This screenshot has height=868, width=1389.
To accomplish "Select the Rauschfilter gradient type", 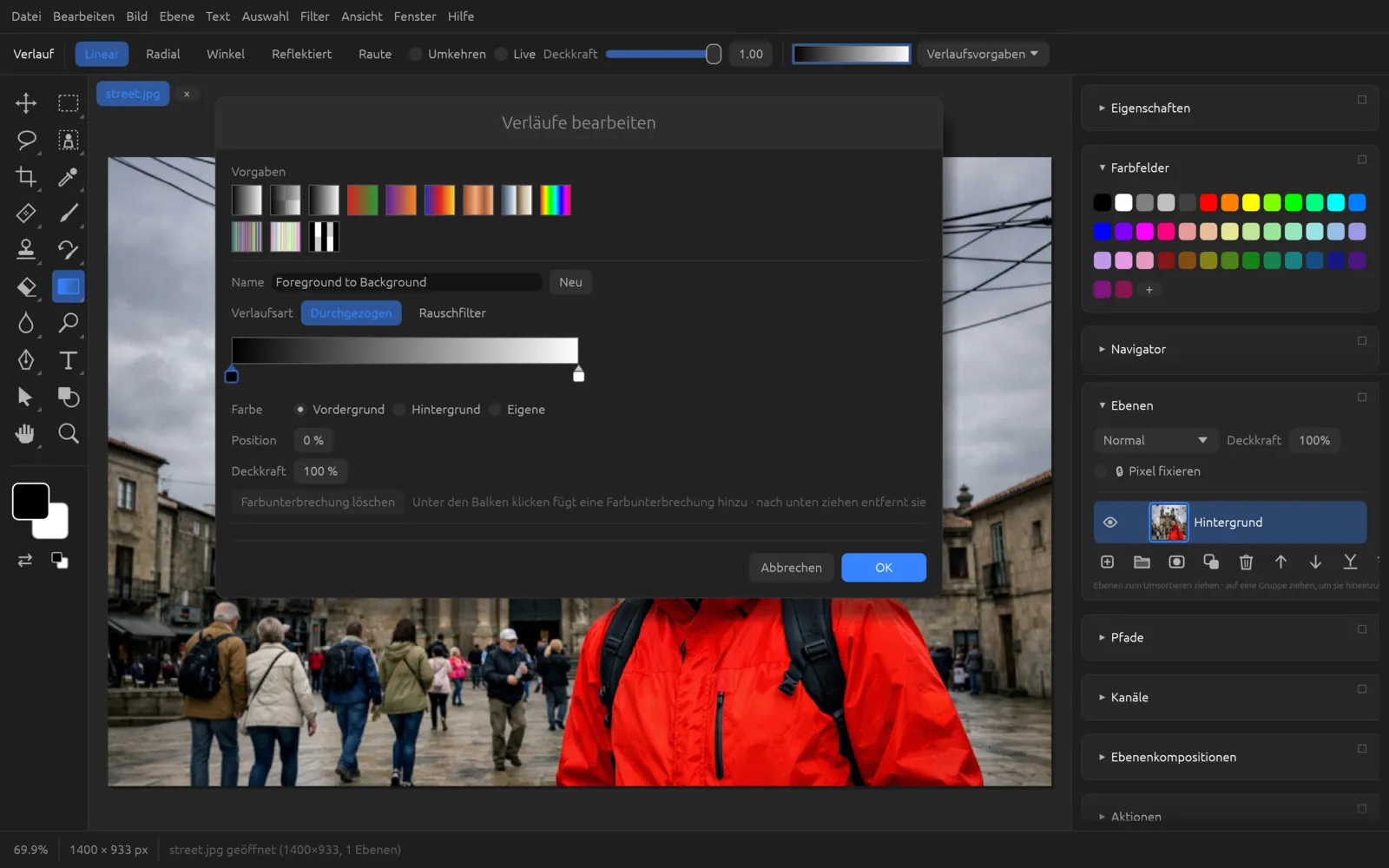I will [452, 313].
